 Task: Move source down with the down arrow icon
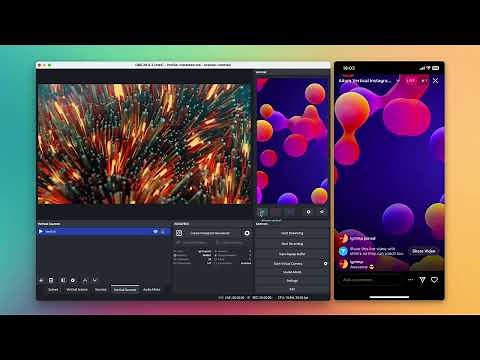click(x=95, y=280)
